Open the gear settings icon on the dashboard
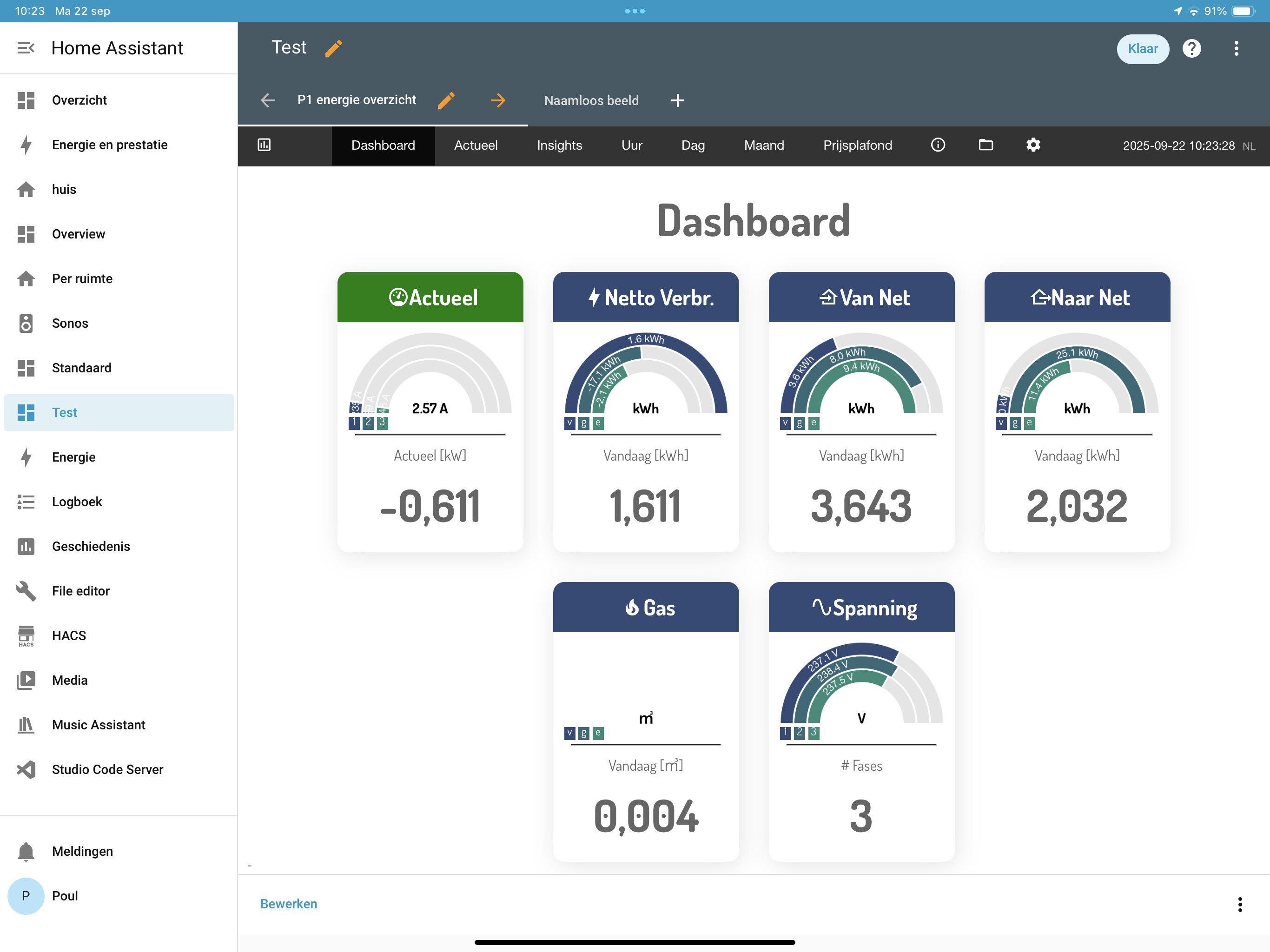 coord(1032,145)
